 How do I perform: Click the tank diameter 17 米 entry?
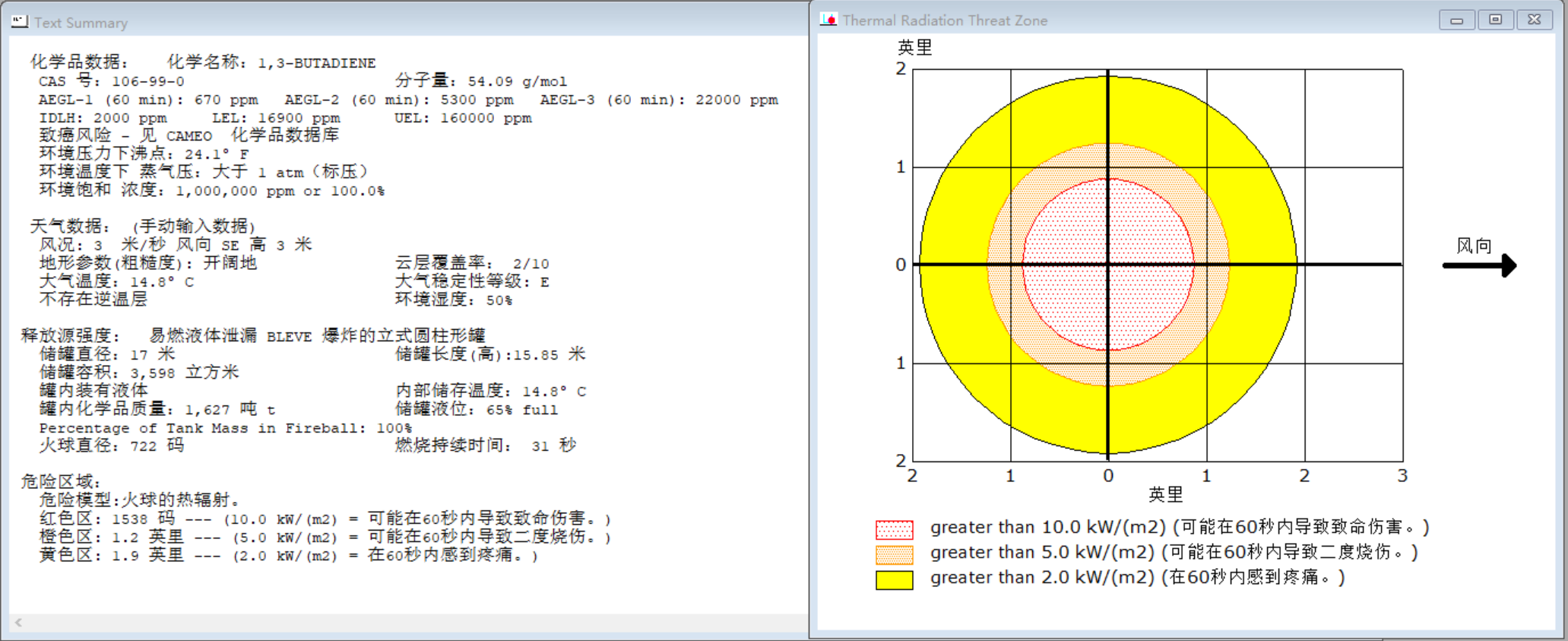pyautogui.click(x=107, y=354)
